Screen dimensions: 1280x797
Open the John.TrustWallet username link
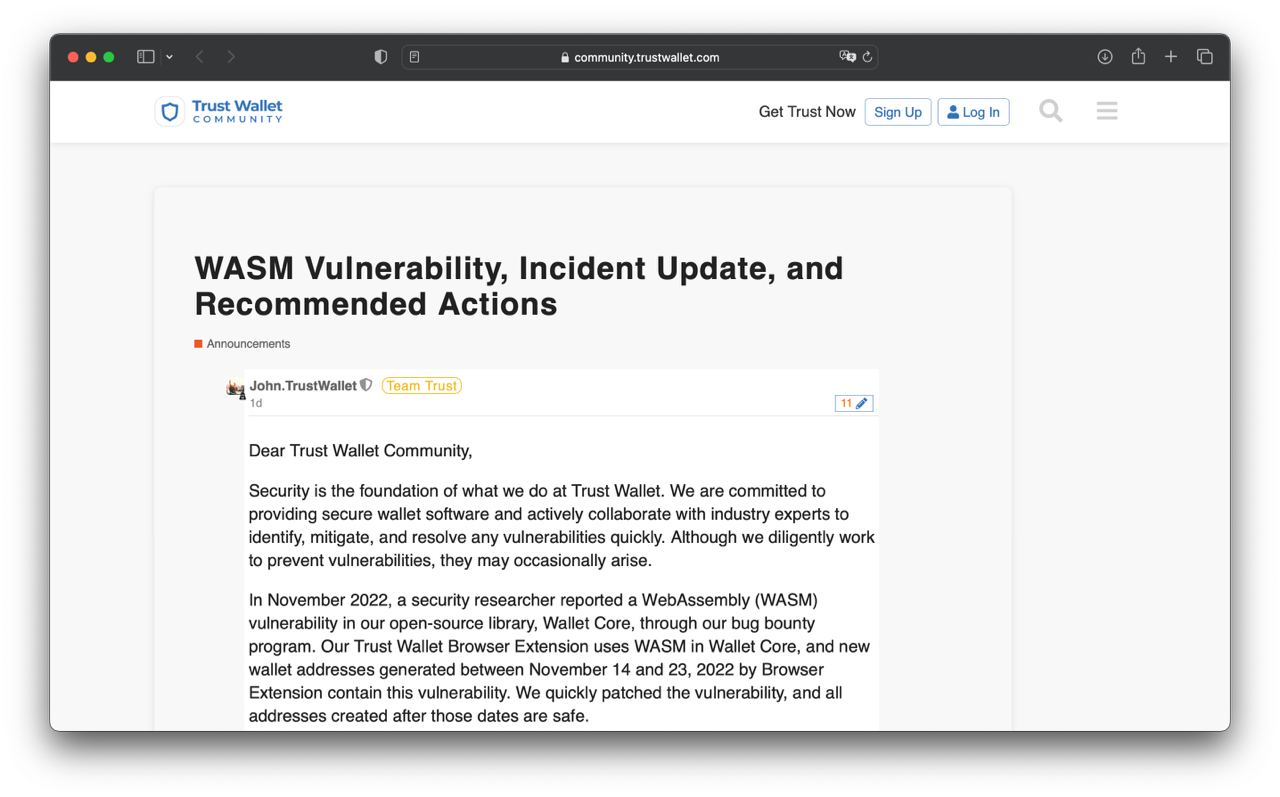303,386
